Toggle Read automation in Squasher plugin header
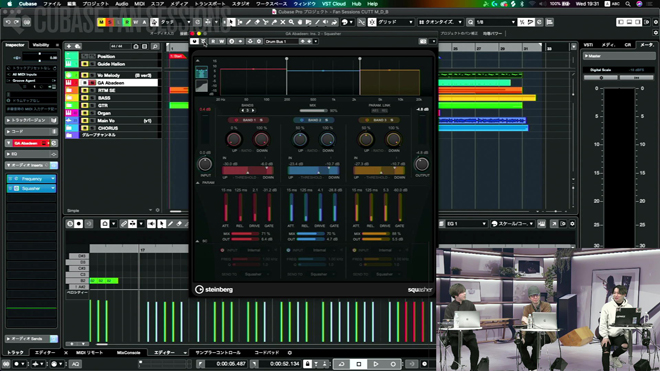 click(x=213, y=41)
